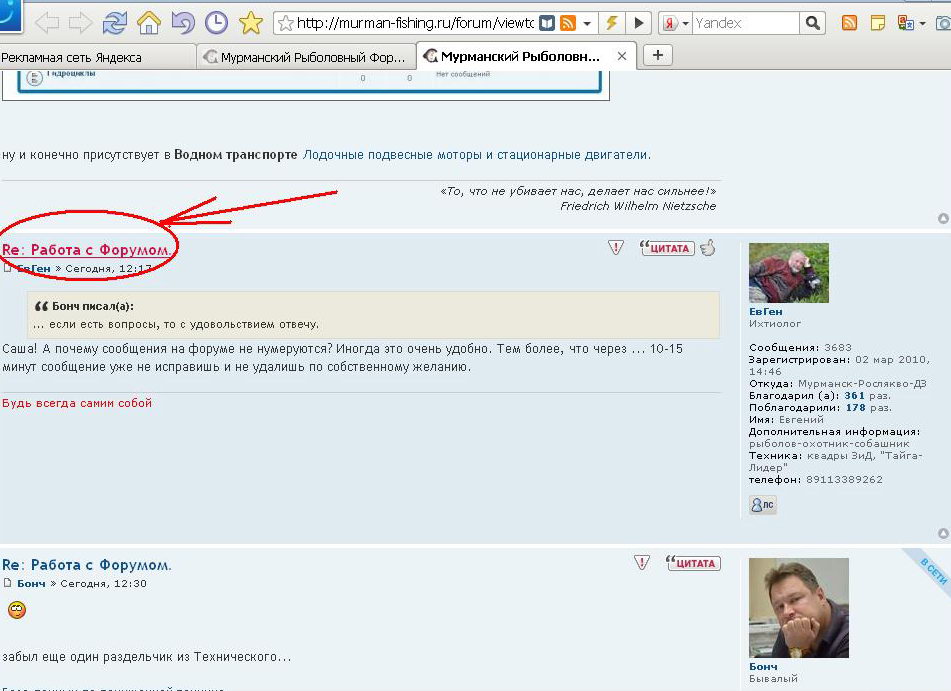Open Yandex search engine selector dropdown
Viewport: 951px width, 691px height.
(x=675, y=23)
